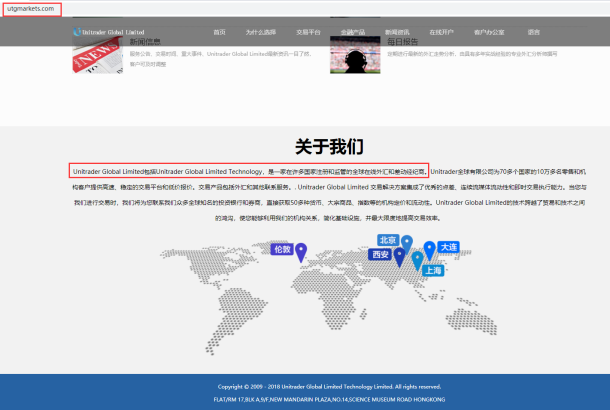Viewport: 610px width, 410px height.
Task: Open the 金融产品 nav menu item
Action: (x=353, y=32)
